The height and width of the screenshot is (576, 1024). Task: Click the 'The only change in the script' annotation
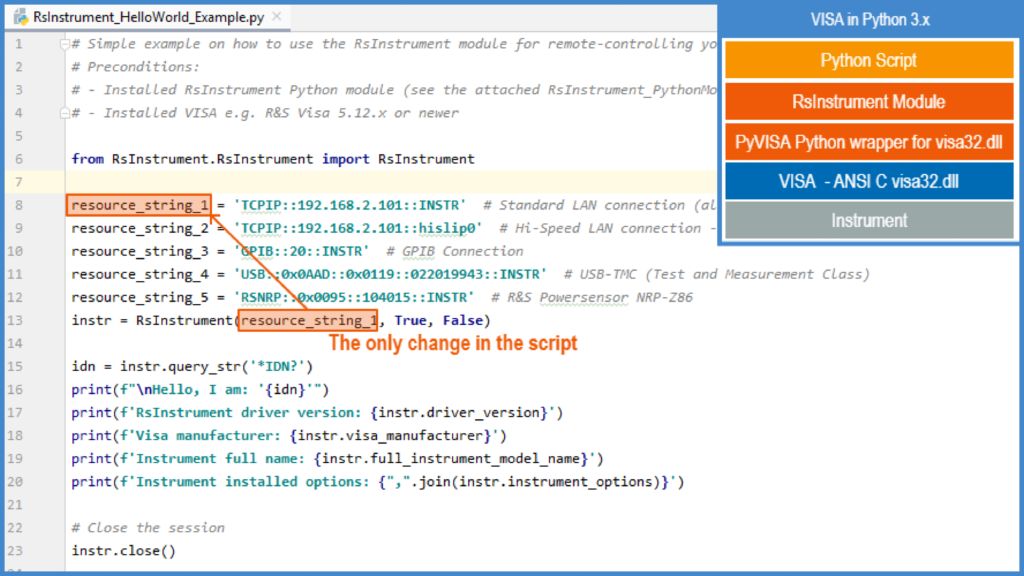[x=453, y=343]
